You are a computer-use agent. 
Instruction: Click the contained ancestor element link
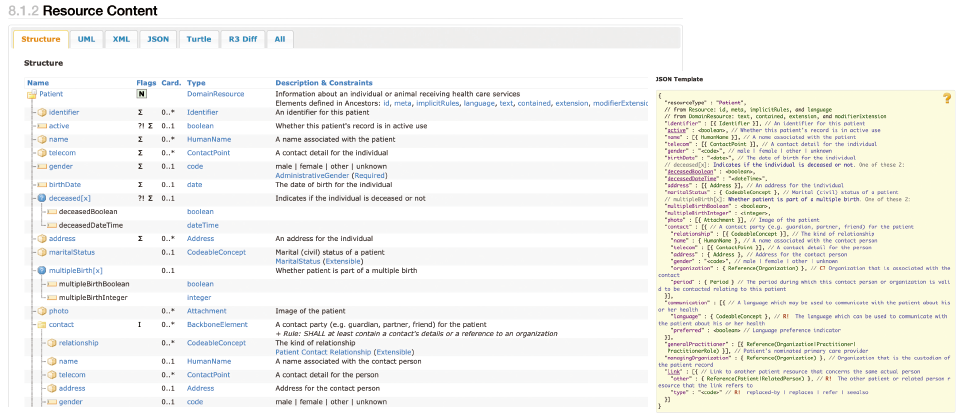click(x=533, y=103)
